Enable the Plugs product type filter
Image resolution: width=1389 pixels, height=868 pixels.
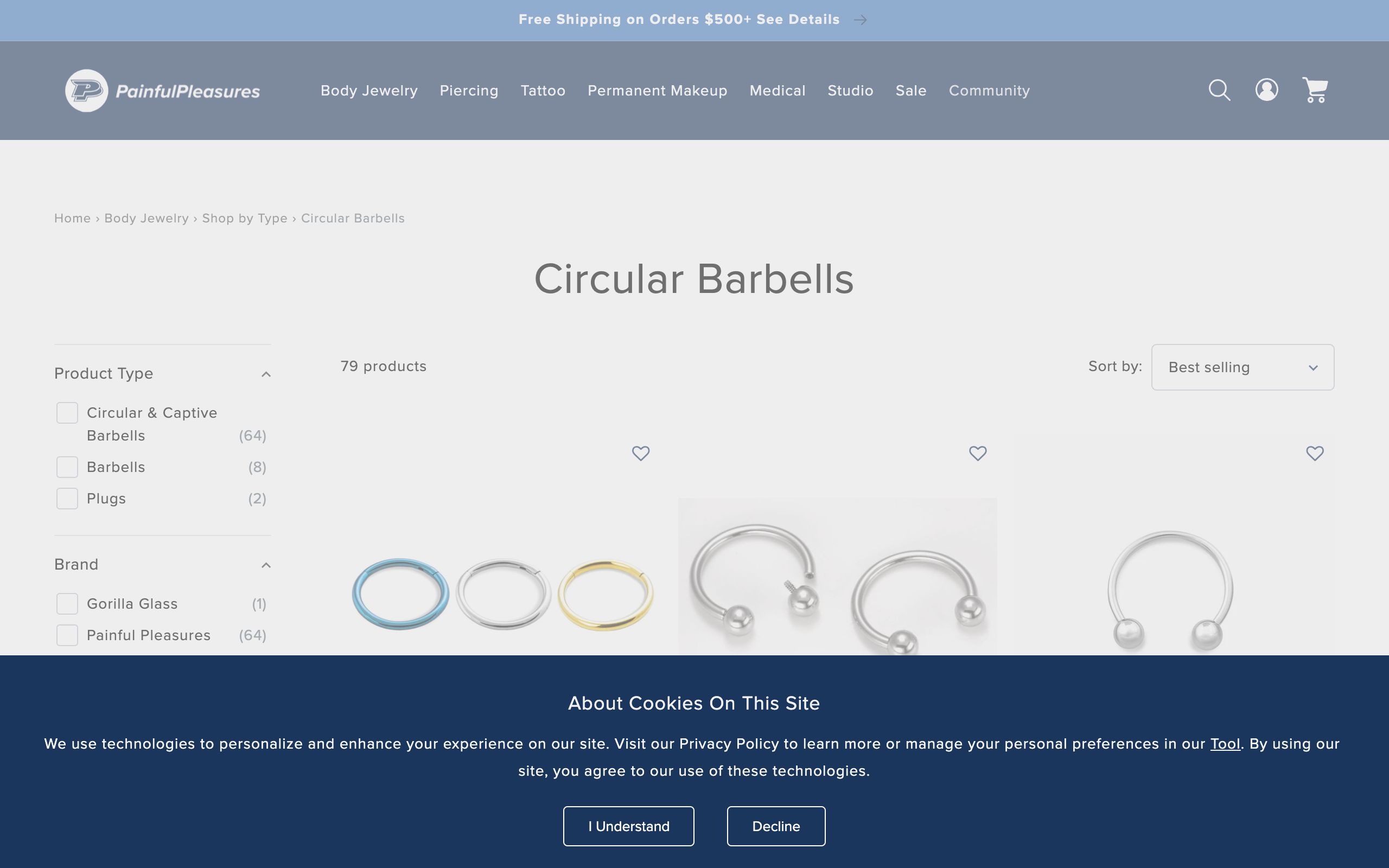(x=67, y=499)
